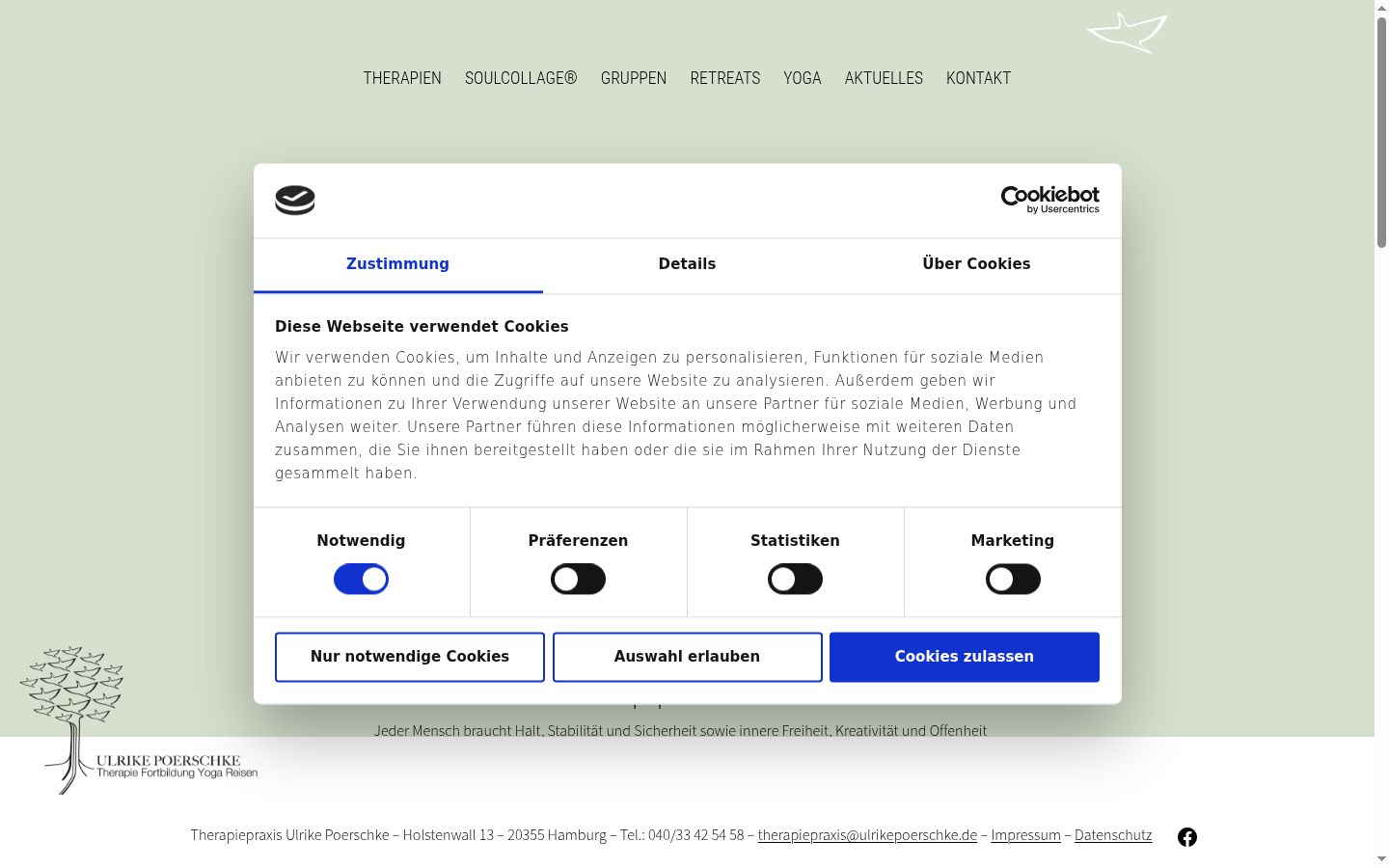Viewport: 1389px width, 868px height.
Task: Open the Retreats menu item
Action: (725, 78)
